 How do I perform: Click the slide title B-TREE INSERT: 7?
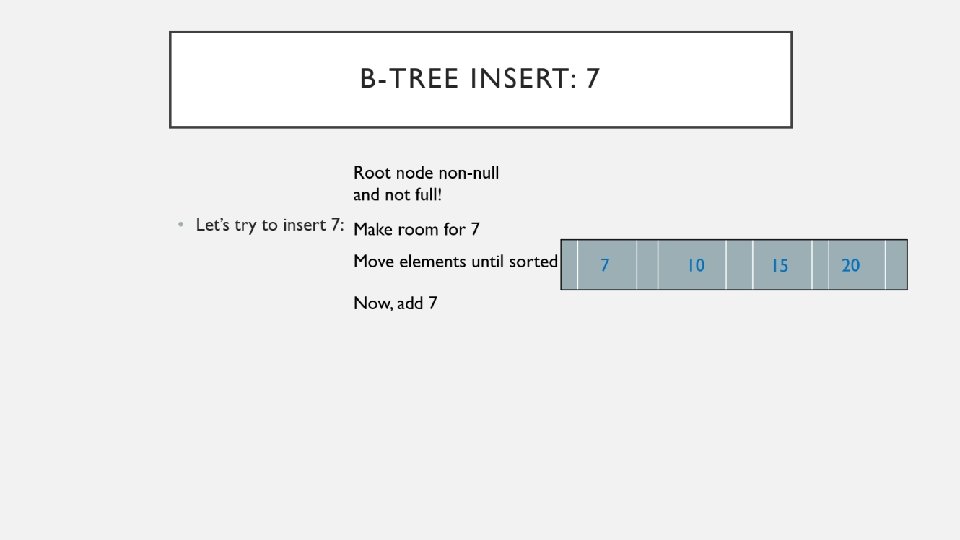pyautogui.click(x=480, y=79)
